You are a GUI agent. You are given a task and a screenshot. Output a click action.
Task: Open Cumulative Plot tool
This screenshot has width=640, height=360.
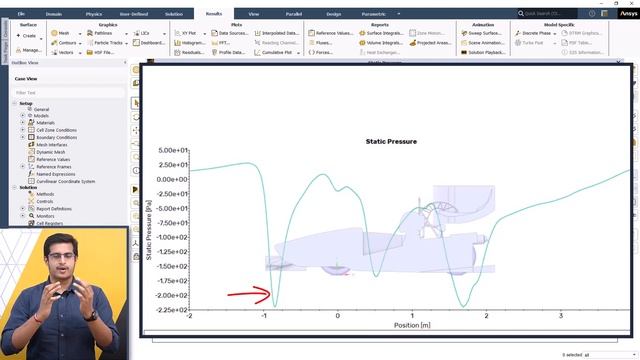pyautogui.click(x=273, y=53)
